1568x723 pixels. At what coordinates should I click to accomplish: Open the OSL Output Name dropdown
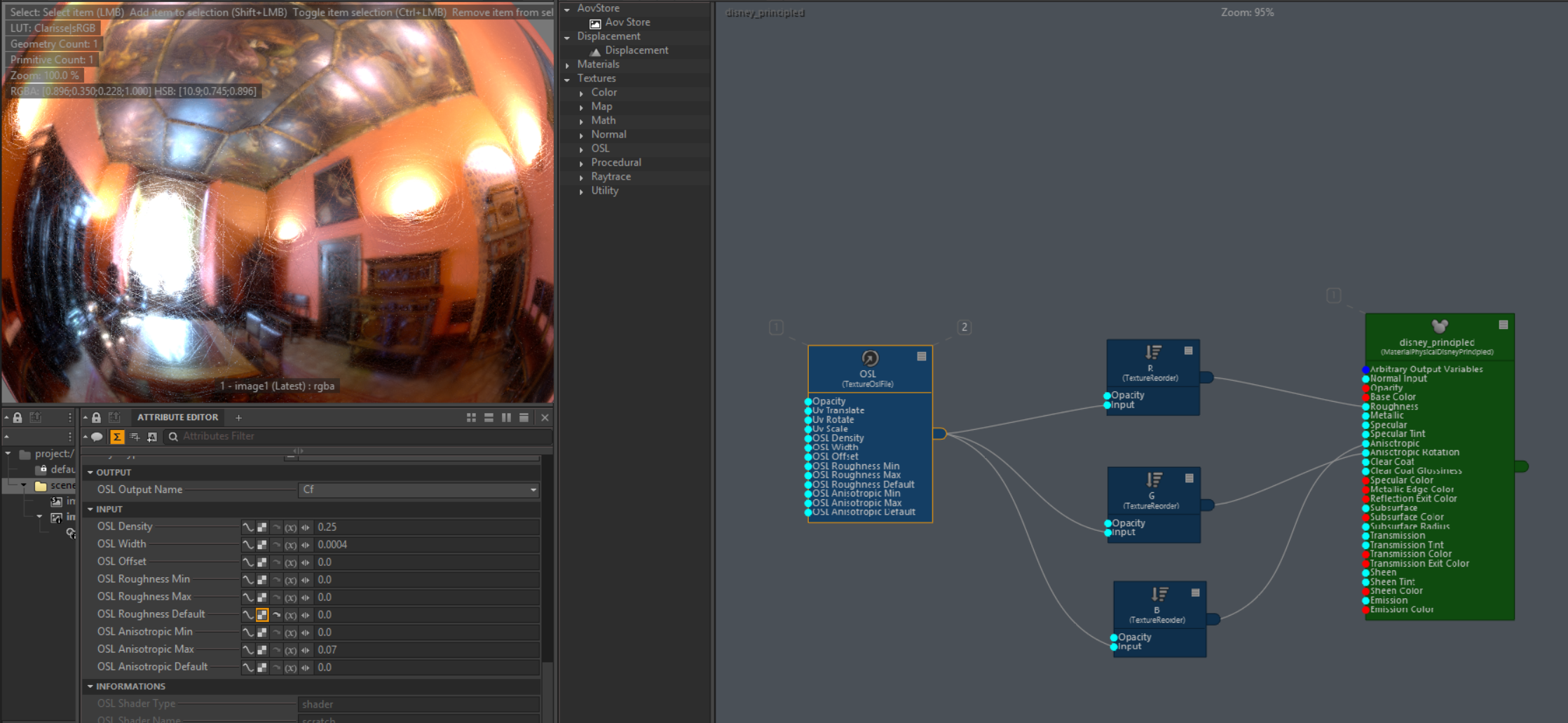(x=418, y=490)
